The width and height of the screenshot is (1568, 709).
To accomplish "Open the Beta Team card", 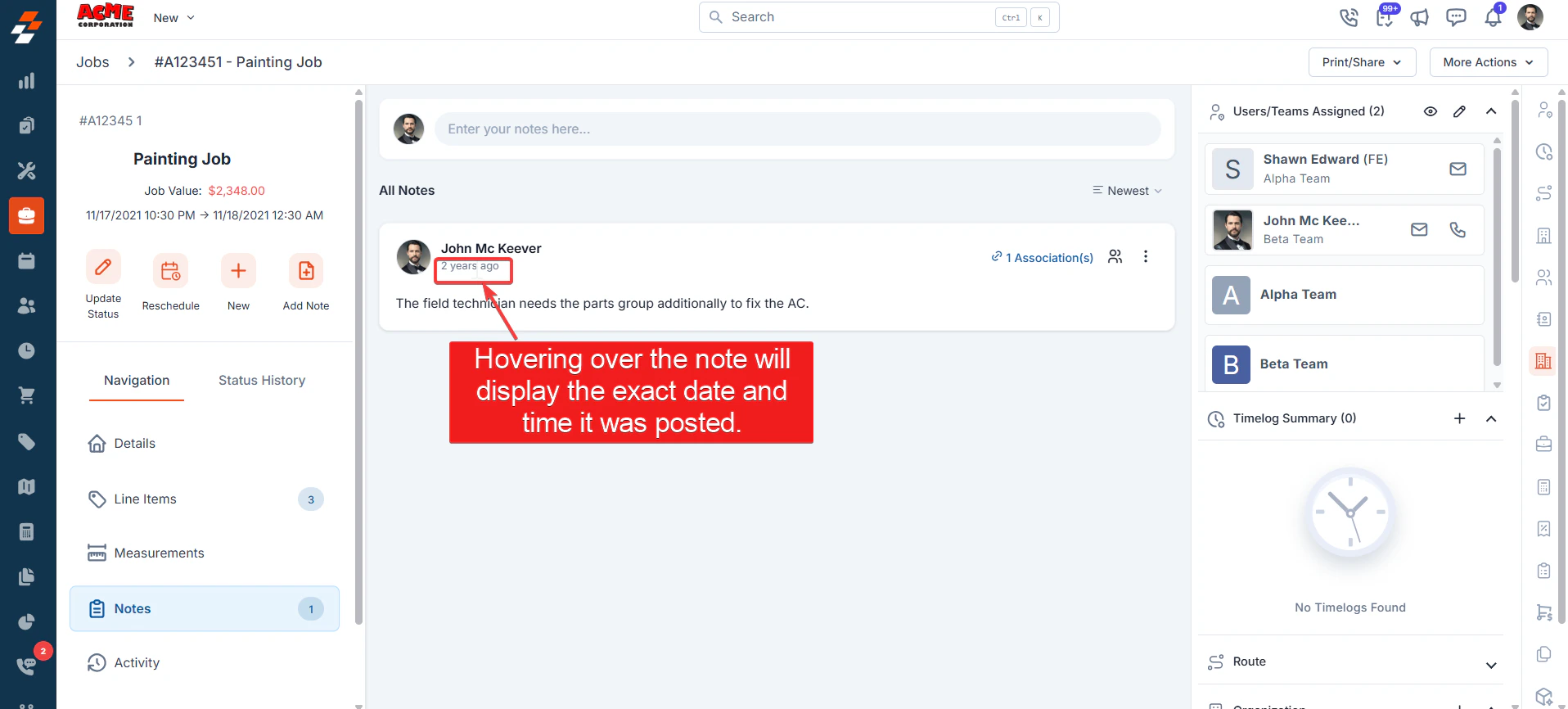I will [1344, 364].
